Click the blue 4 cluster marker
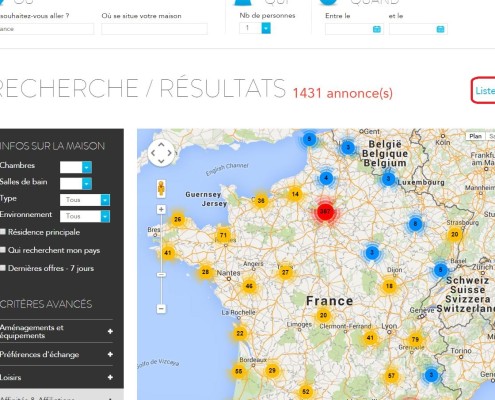 tap(326, 178)
